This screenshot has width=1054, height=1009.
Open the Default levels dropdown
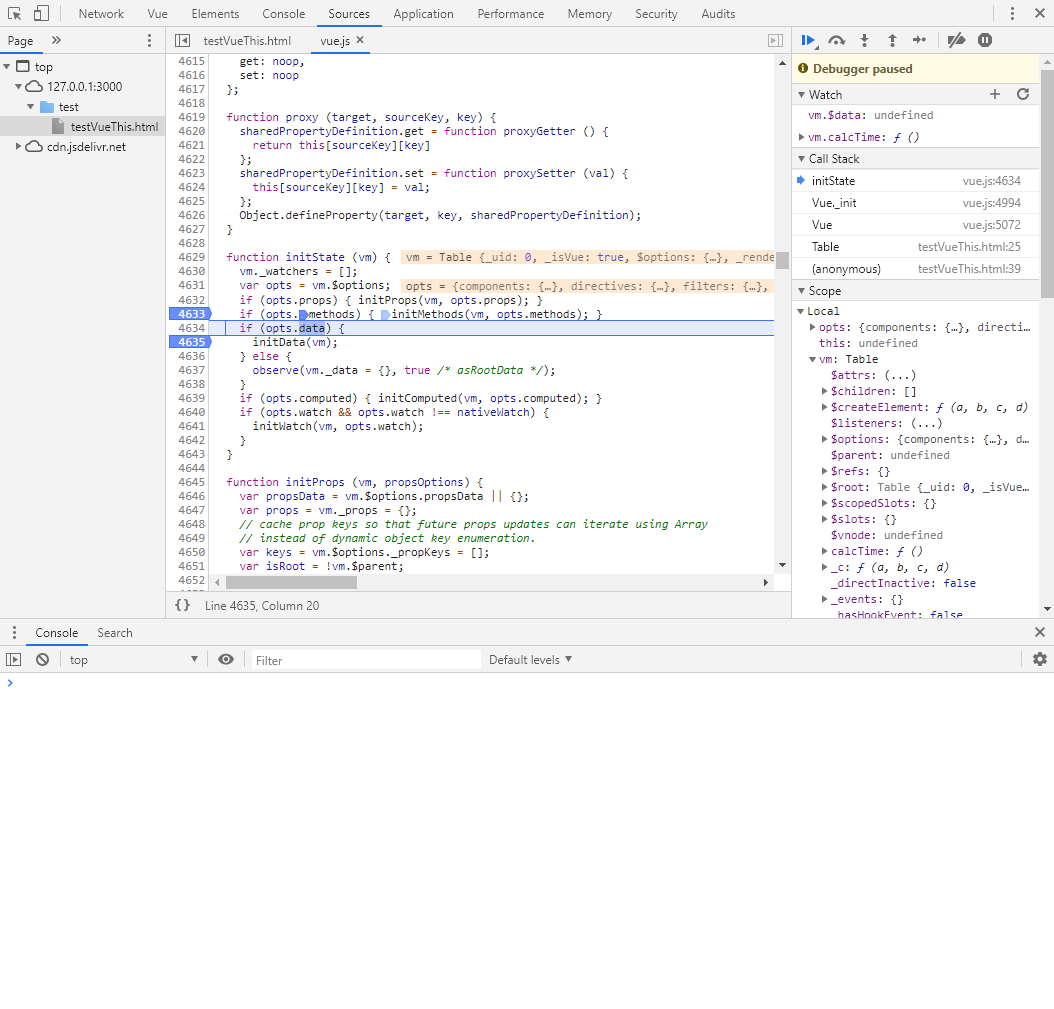point(530,659)
